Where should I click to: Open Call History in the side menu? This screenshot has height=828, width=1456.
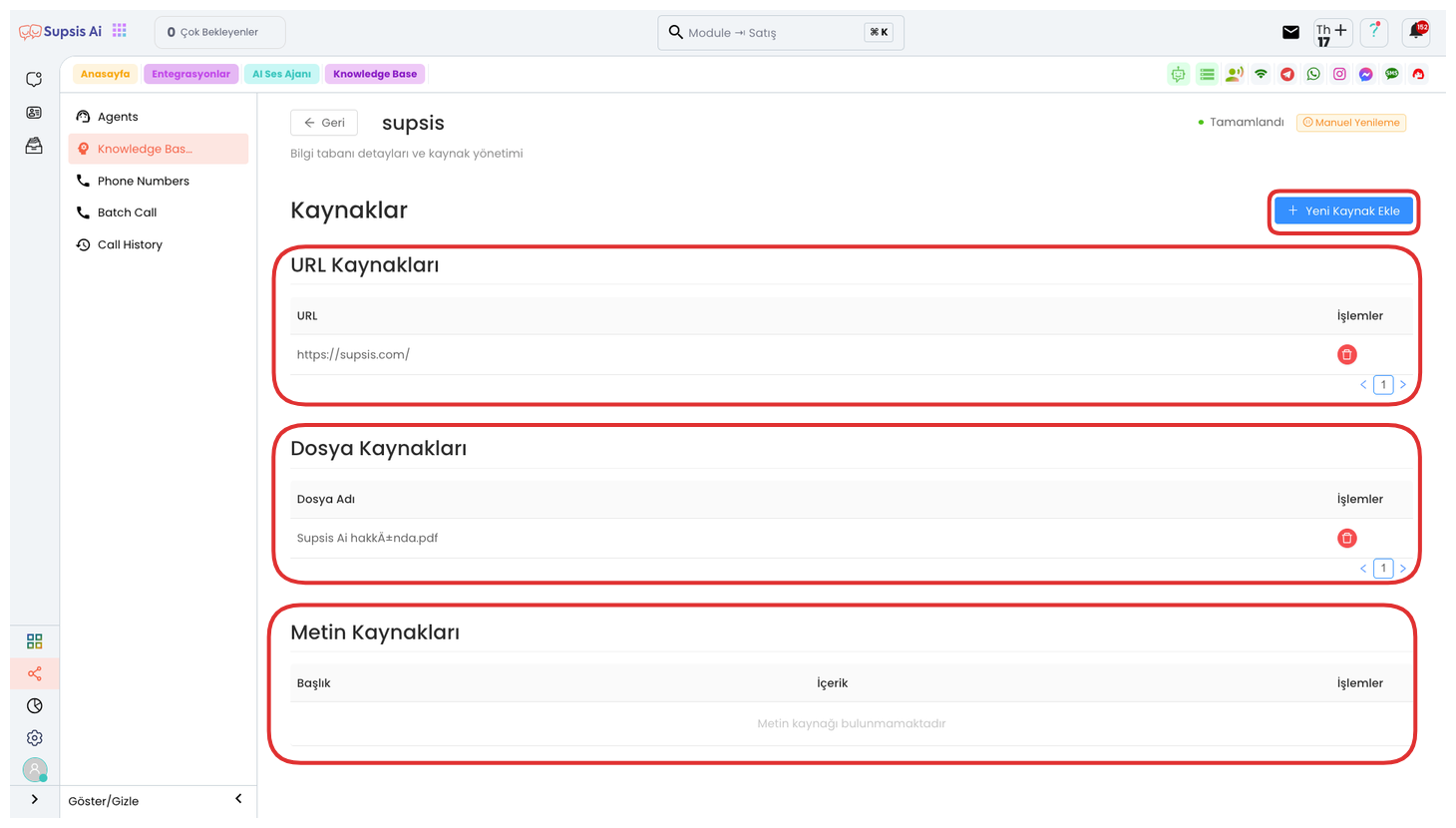(x=158, y=244)
